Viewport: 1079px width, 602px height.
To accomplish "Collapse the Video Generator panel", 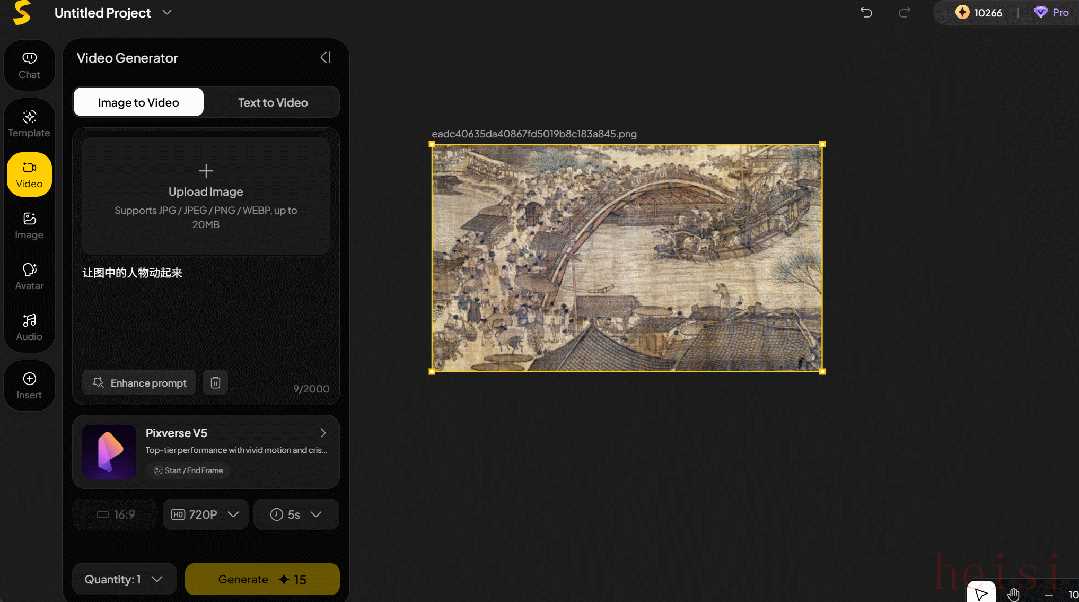I will [x=325, y=58].
